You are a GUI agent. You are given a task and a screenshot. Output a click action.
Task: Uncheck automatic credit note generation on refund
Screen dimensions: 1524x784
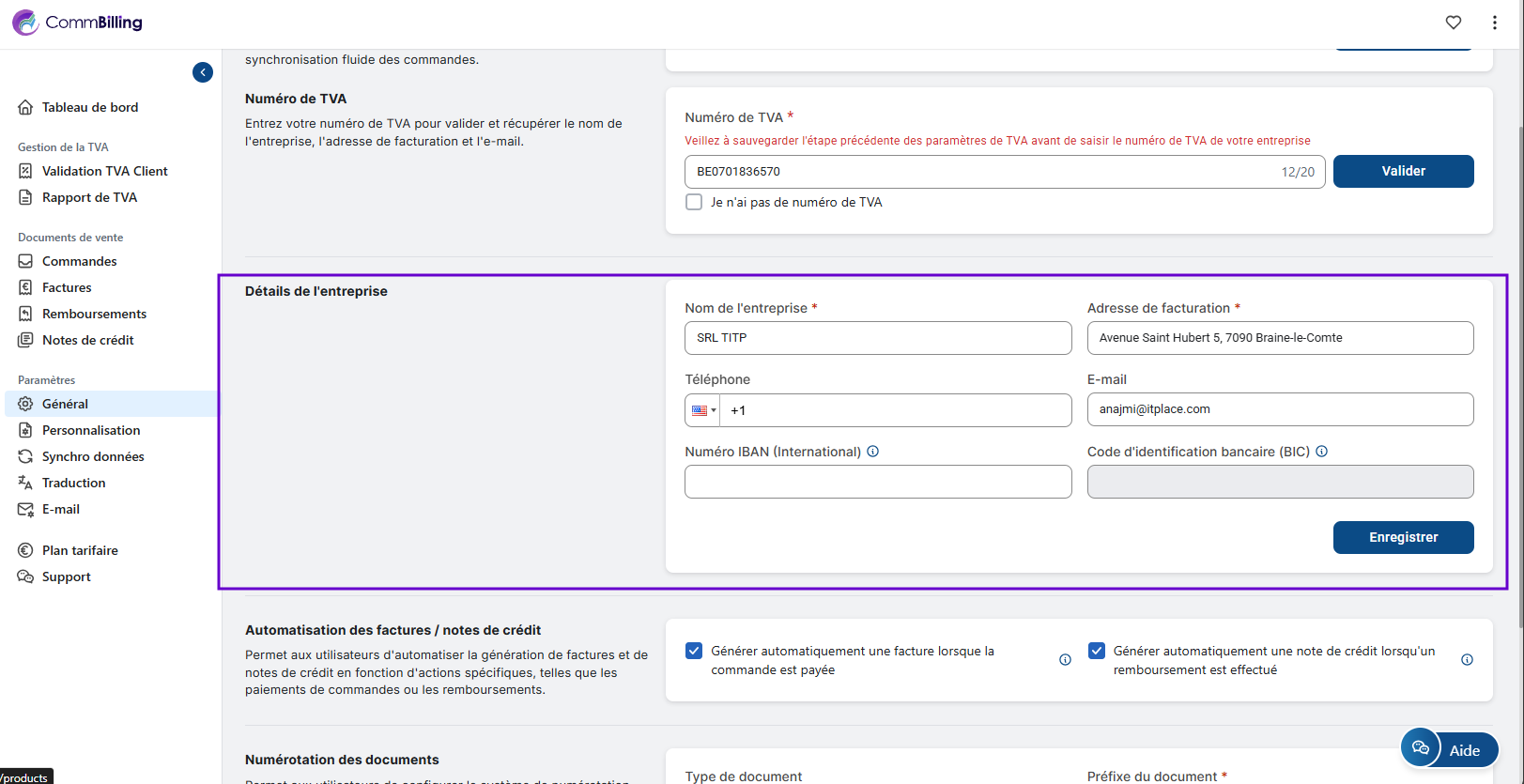point(1096,651)
